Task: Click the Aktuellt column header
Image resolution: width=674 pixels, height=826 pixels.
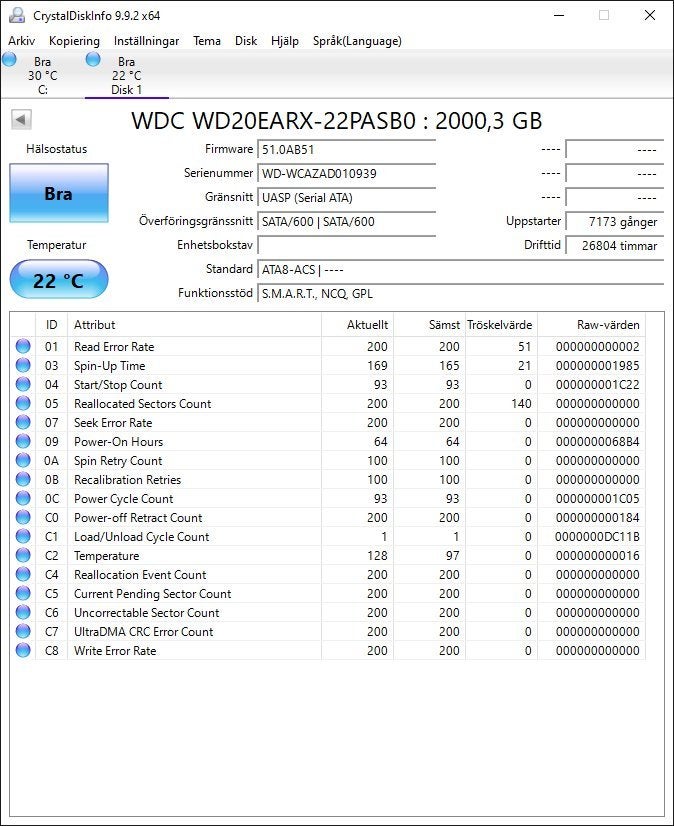Action: (357, 324)
